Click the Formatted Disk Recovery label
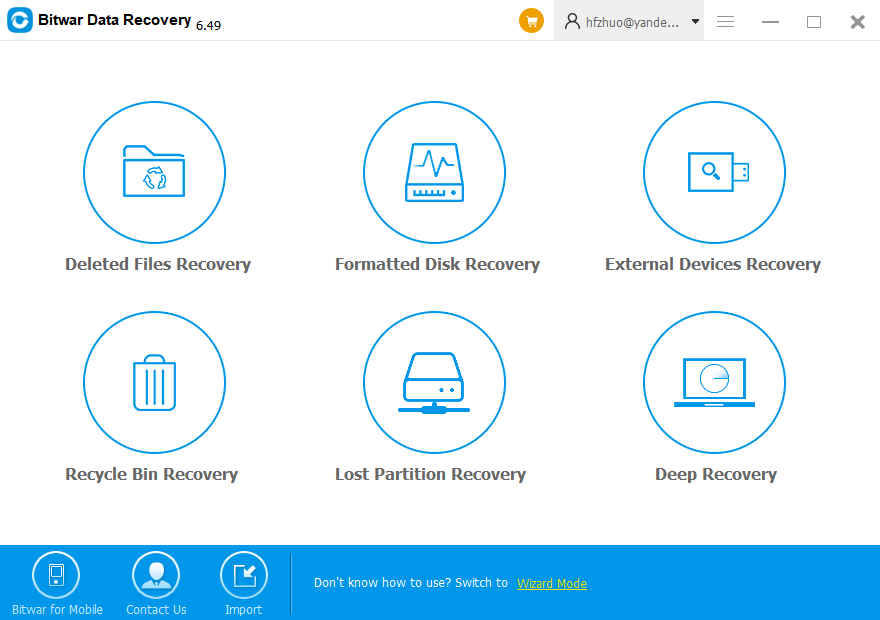The height and width of the screenshot is (620, 880). click(x=437, y=264)
